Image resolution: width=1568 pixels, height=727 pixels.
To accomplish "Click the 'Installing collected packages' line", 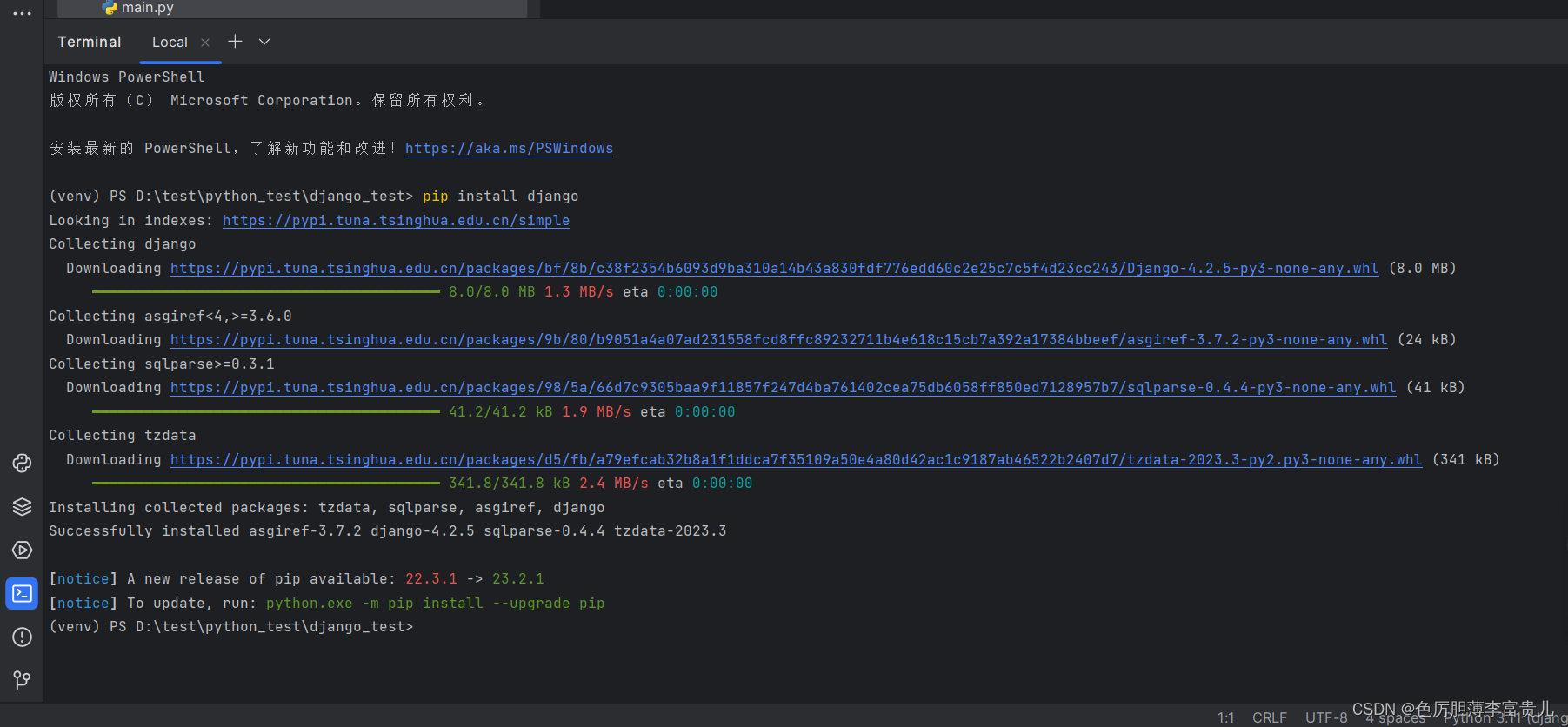I will tap(326, 508).
